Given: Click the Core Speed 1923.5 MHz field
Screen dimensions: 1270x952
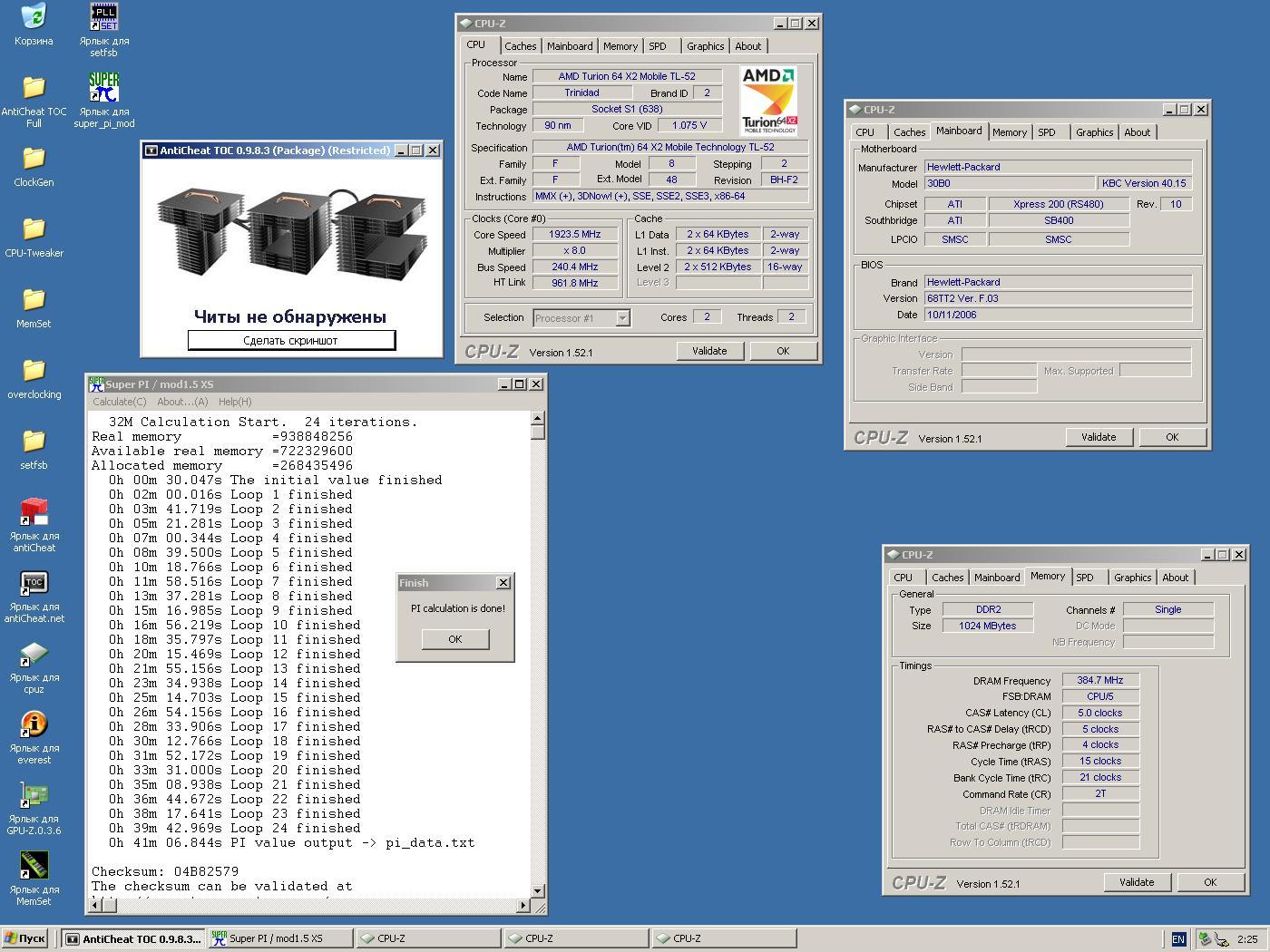Looking at the screenshot, I should click(575, 234).
